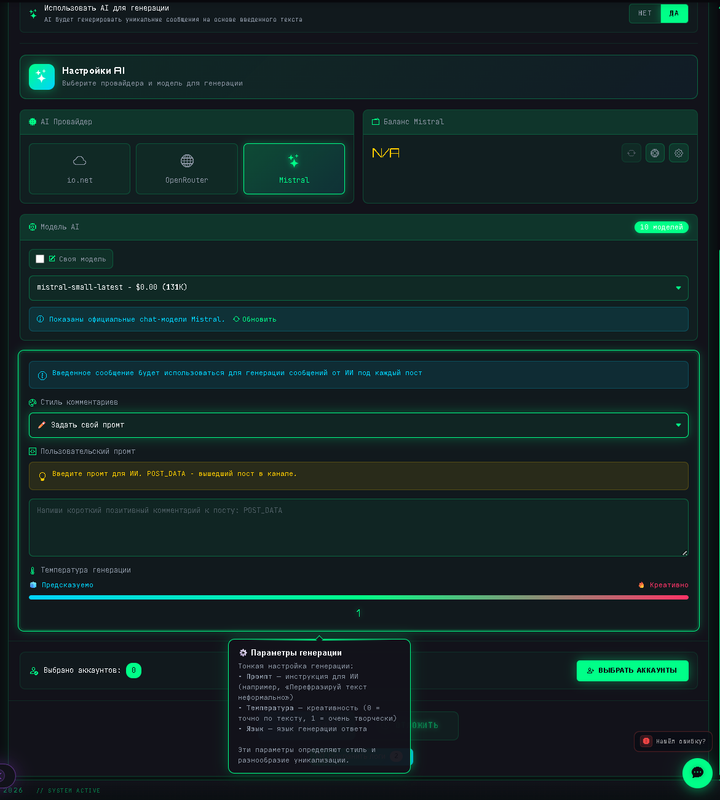Click the wallet icon beside Баланс Mistral

click(x=376, y=121)
